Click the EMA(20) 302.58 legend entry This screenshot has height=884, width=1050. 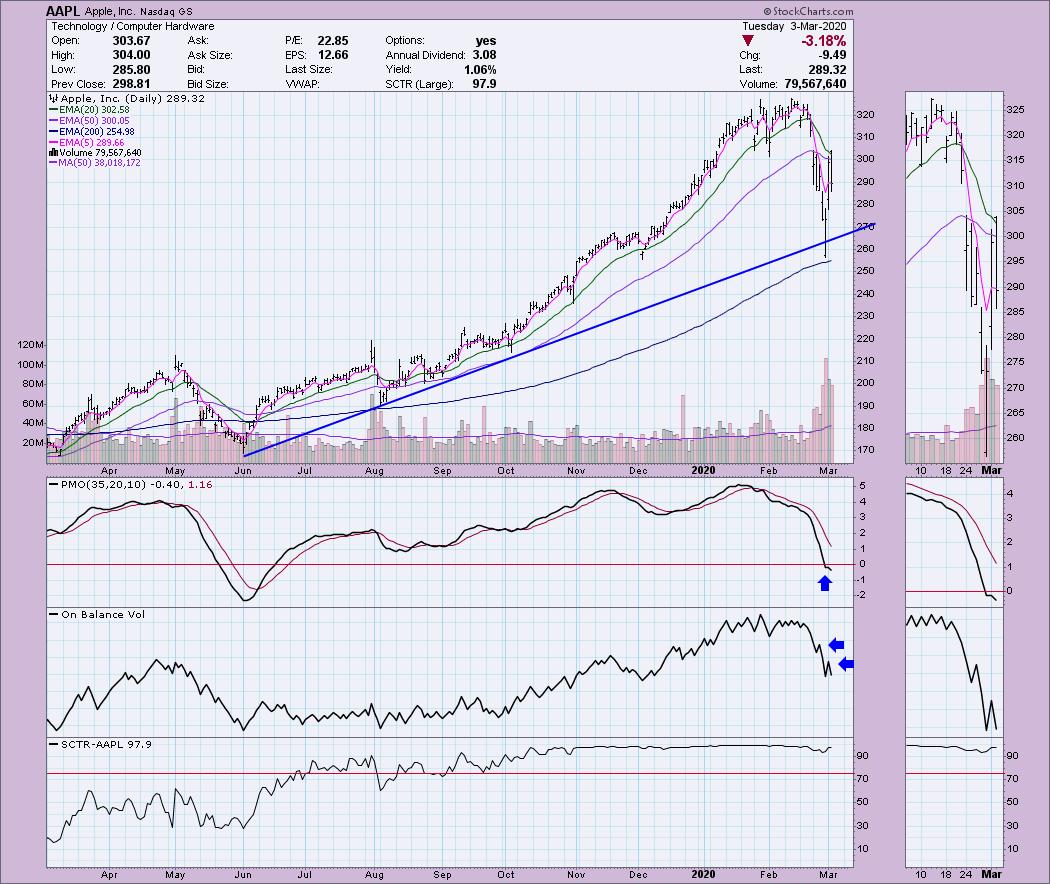[x=89, y=110]
